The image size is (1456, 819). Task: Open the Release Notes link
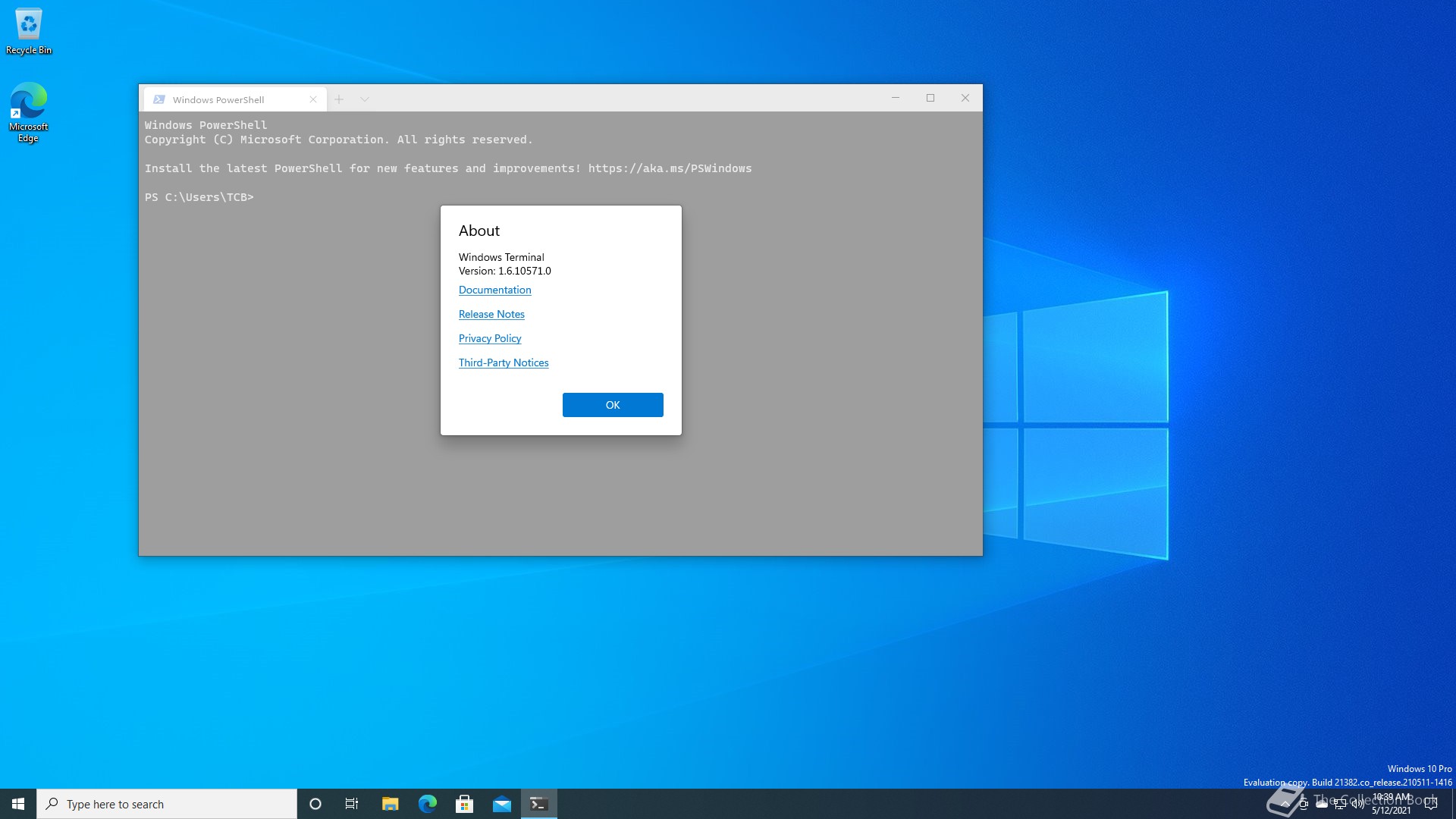(x=491, y=314)
